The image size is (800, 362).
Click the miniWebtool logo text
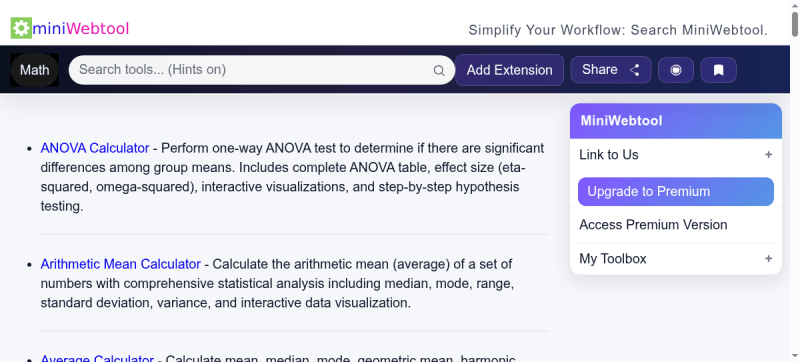click(x=81, y=29)
